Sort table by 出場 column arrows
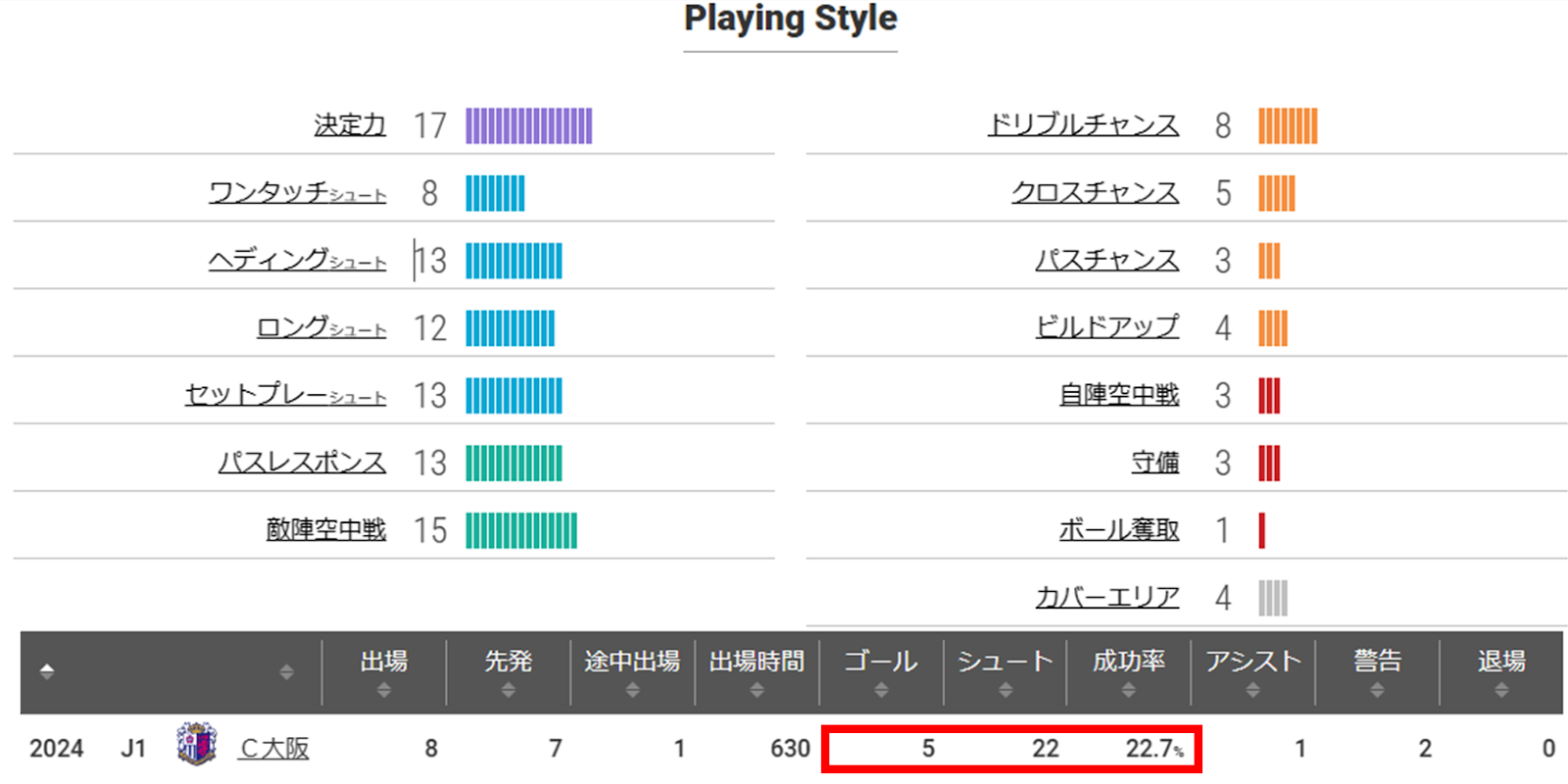Viewport: 1568px width, 784px height. click(x=383, y=690)
